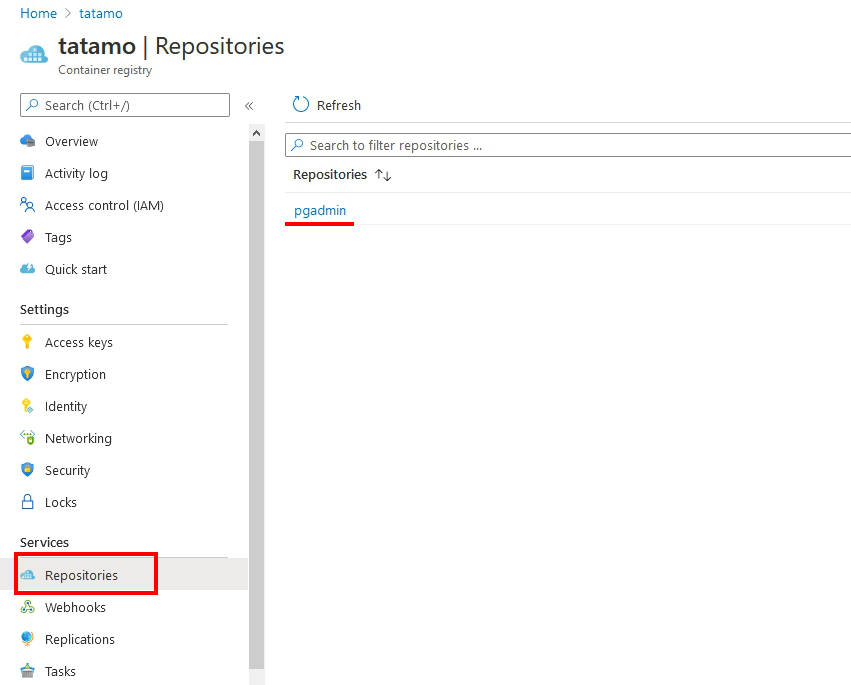This screenshot has height=685, width=851.
Task: Open the pgadmin repository link
Action: click(320, 210)
